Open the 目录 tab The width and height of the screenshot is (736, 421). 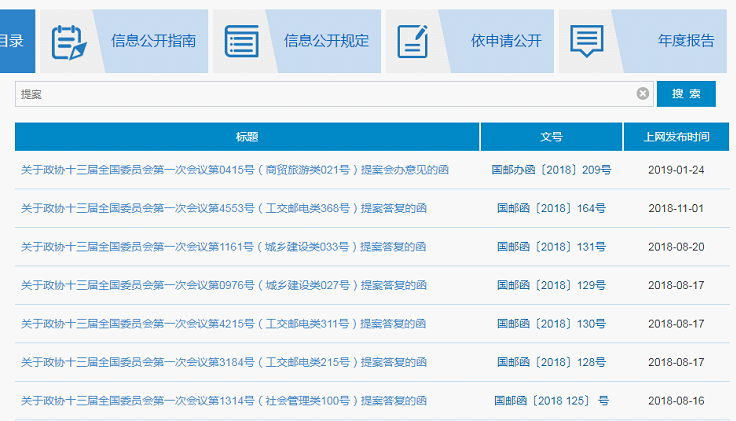(x=14, y=41)
